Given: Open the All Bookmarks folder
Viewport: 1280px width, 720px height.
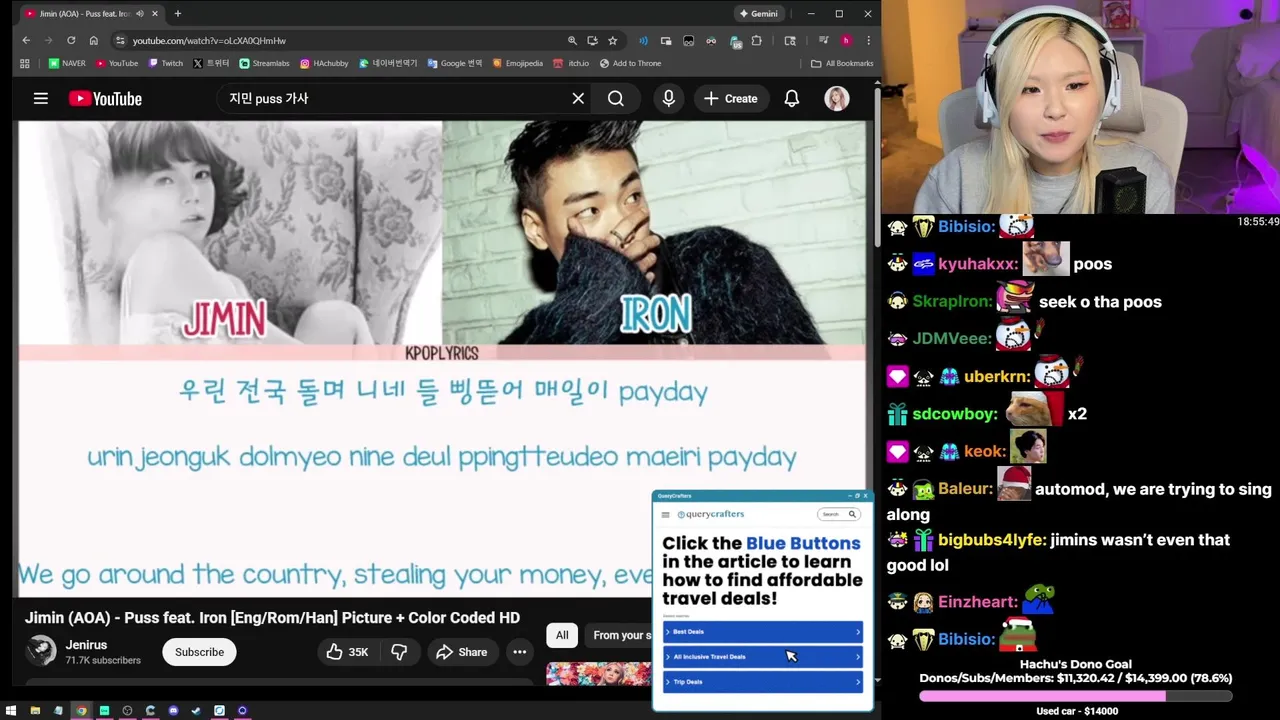Looking at the screenshot, I should coord(842,63).
